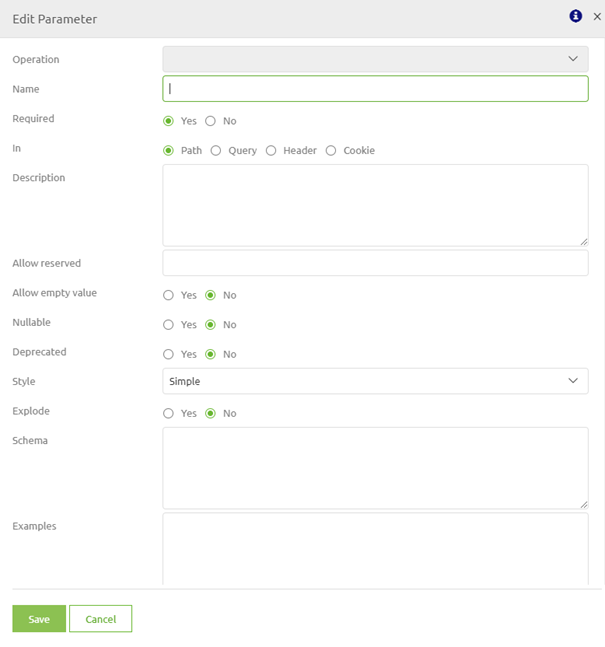
Task: Click the Cancel button
Action: (101, 619)
